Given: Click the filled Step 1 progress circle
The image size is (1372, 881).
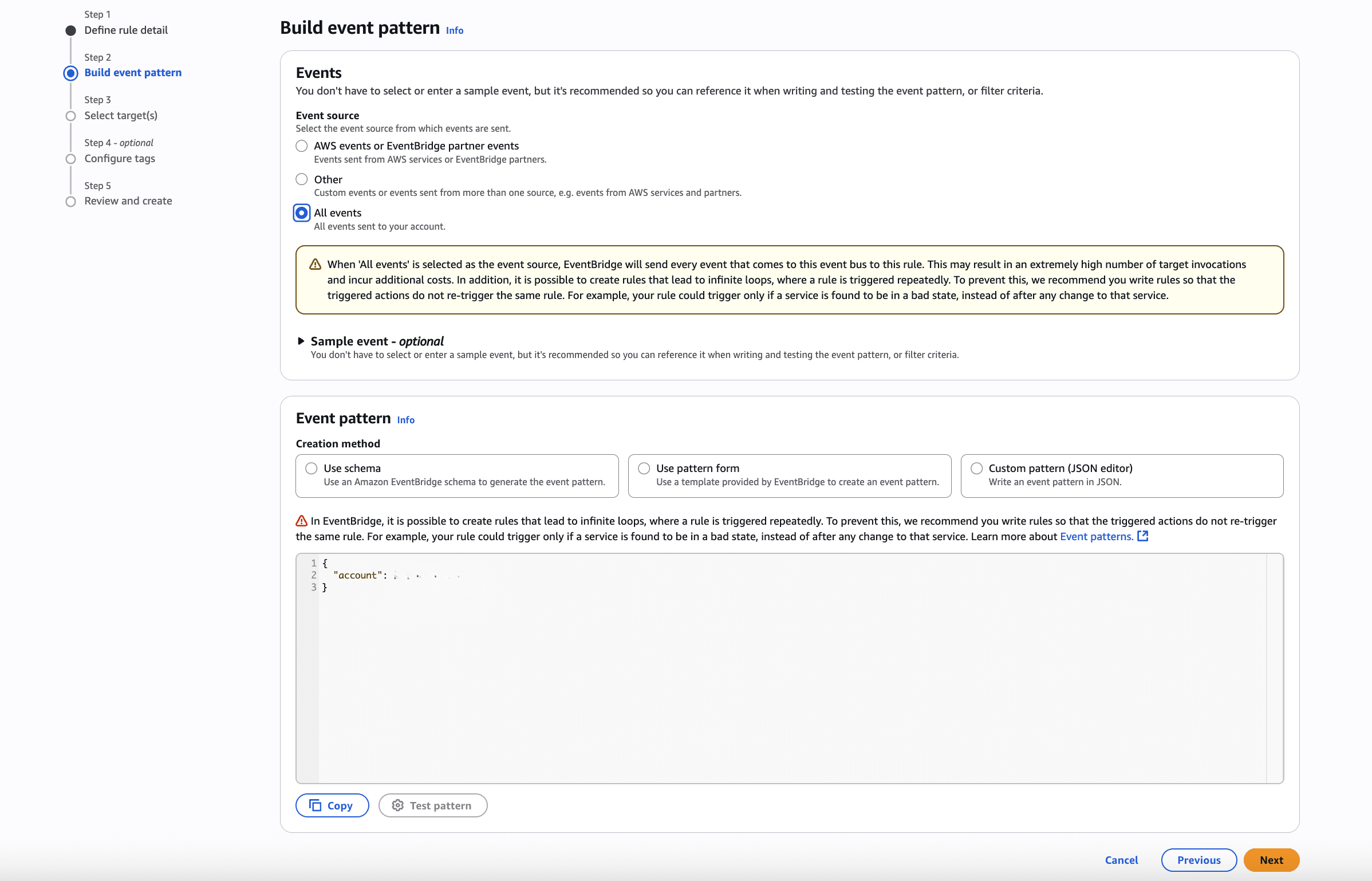Looking at the screenshot, I should 70,30.
